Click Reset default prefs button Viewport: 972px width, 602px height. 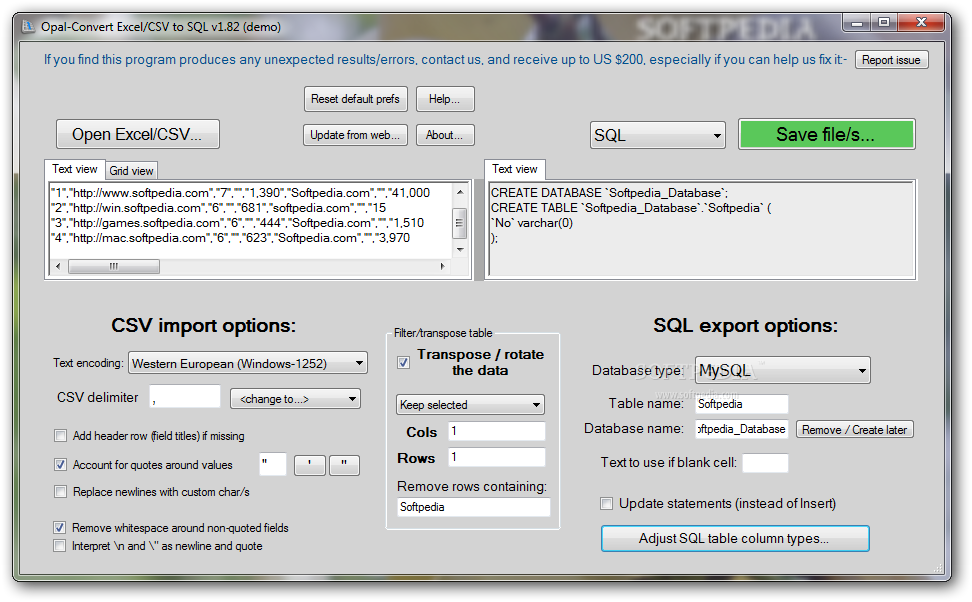pyautogui.click(x=355, y=99)
